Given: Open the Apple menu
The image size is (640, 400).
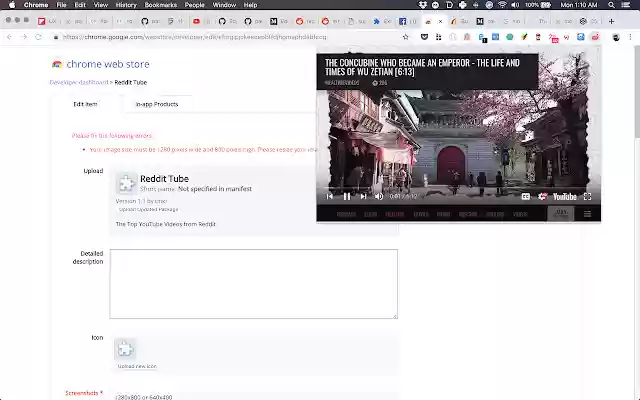Looking at the screenshot, I should (12, 5).
